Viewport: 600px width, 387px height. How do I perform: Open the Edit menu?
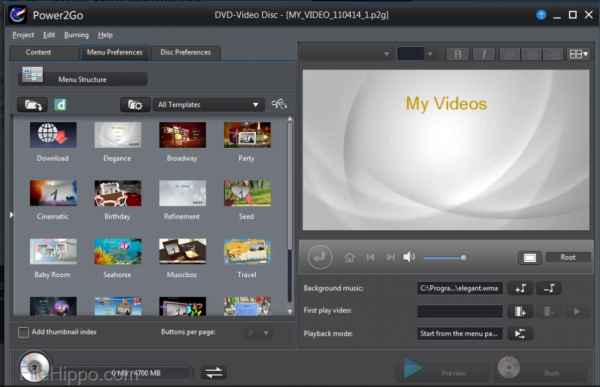49,35
